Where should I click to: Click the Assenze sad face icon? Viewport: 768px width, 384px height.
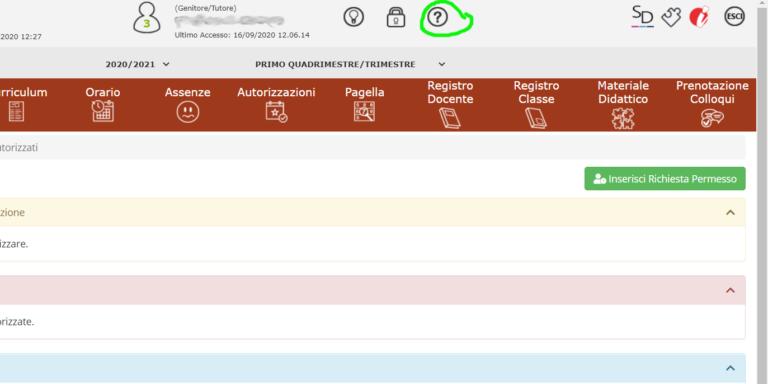[x=188, y=112]
